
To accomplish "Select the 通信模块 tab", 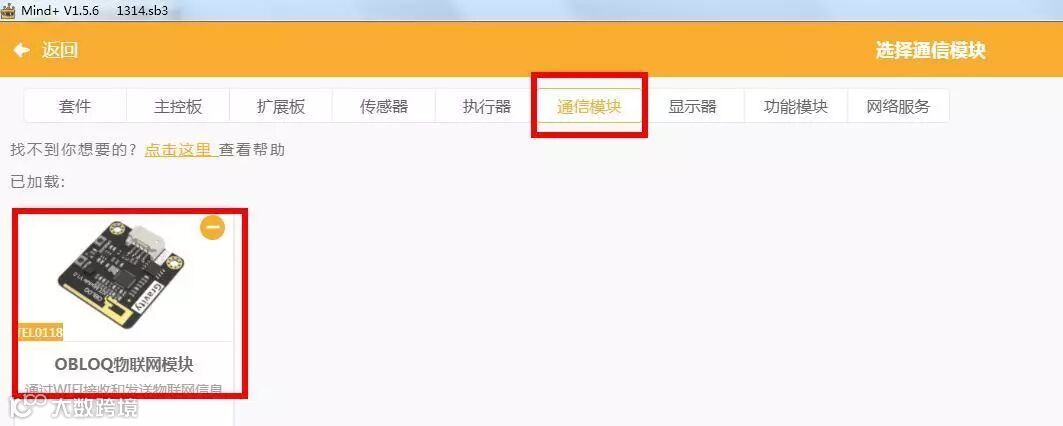I will click(589, 106).
